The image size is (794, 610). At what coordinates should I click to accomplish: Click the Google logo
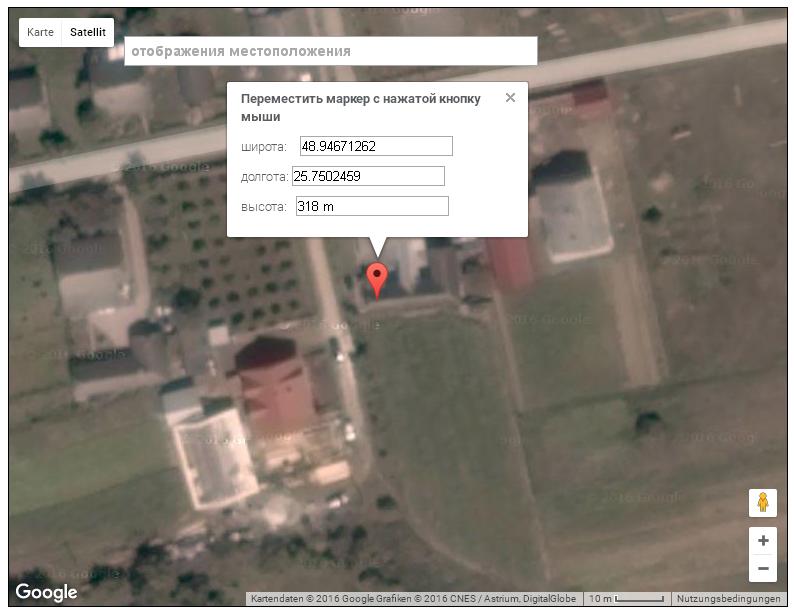(x=46, y=592)
